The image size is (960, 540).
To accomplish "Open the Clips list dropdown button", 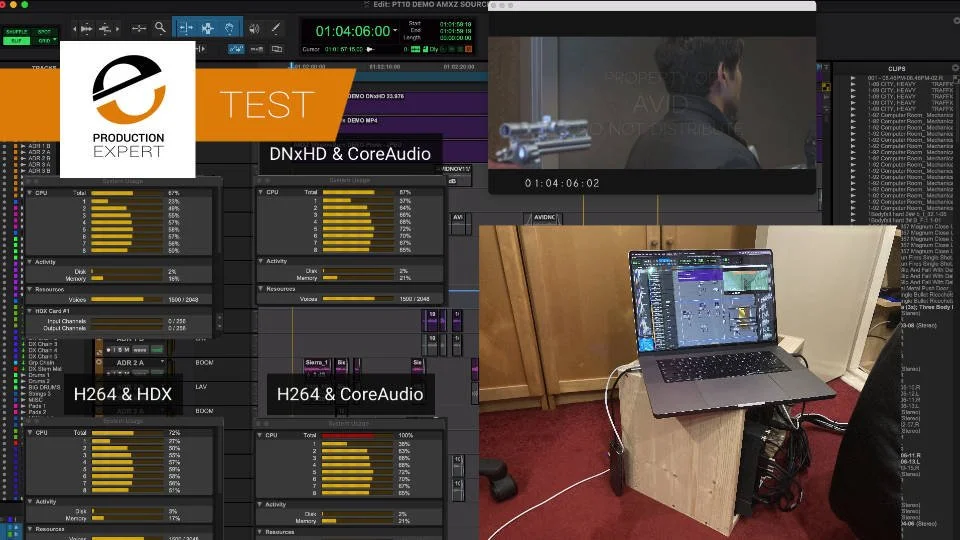I will [x=954, y=68].
